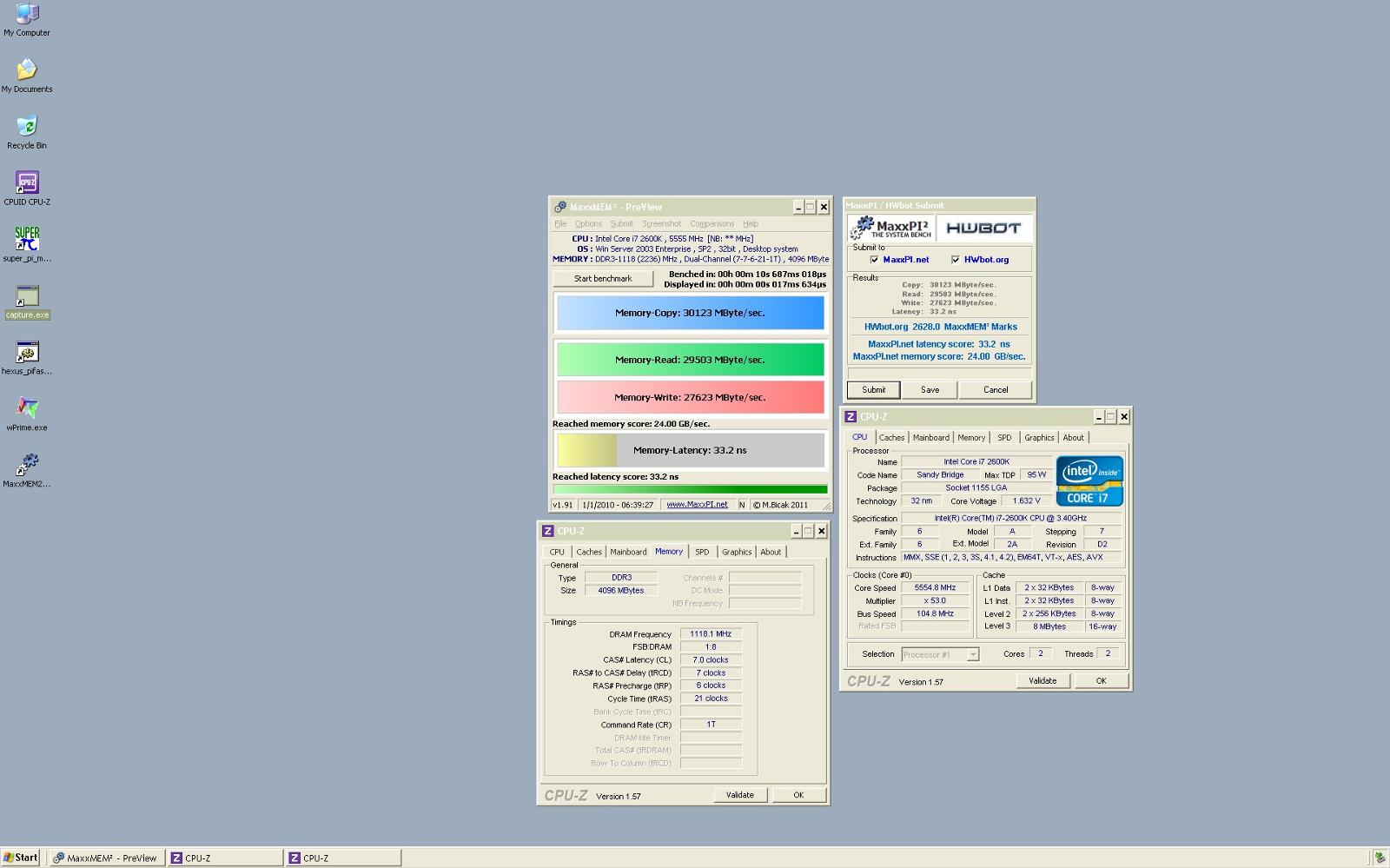This screenshot has height=868, width=1390.
Task: Click CPU-Z CPU window title icon
Action: coord(851,417)
